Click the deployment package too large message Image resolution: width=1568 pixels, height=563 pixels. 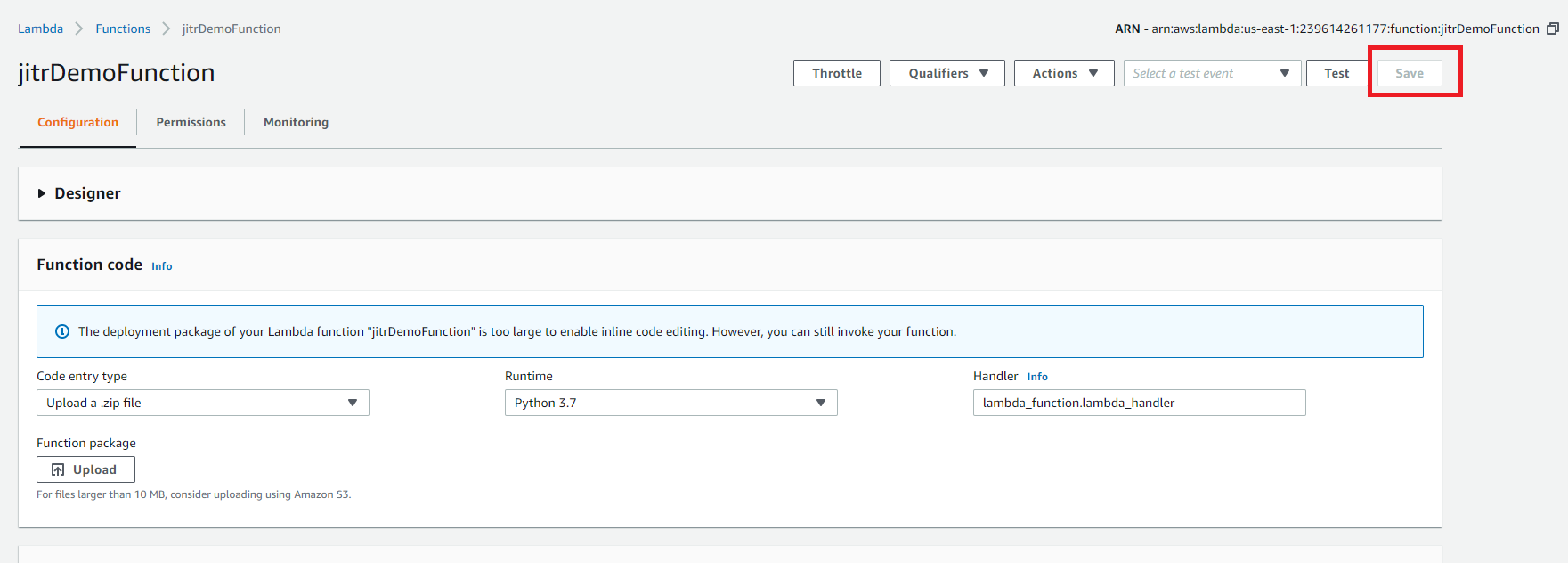[517, 331]
